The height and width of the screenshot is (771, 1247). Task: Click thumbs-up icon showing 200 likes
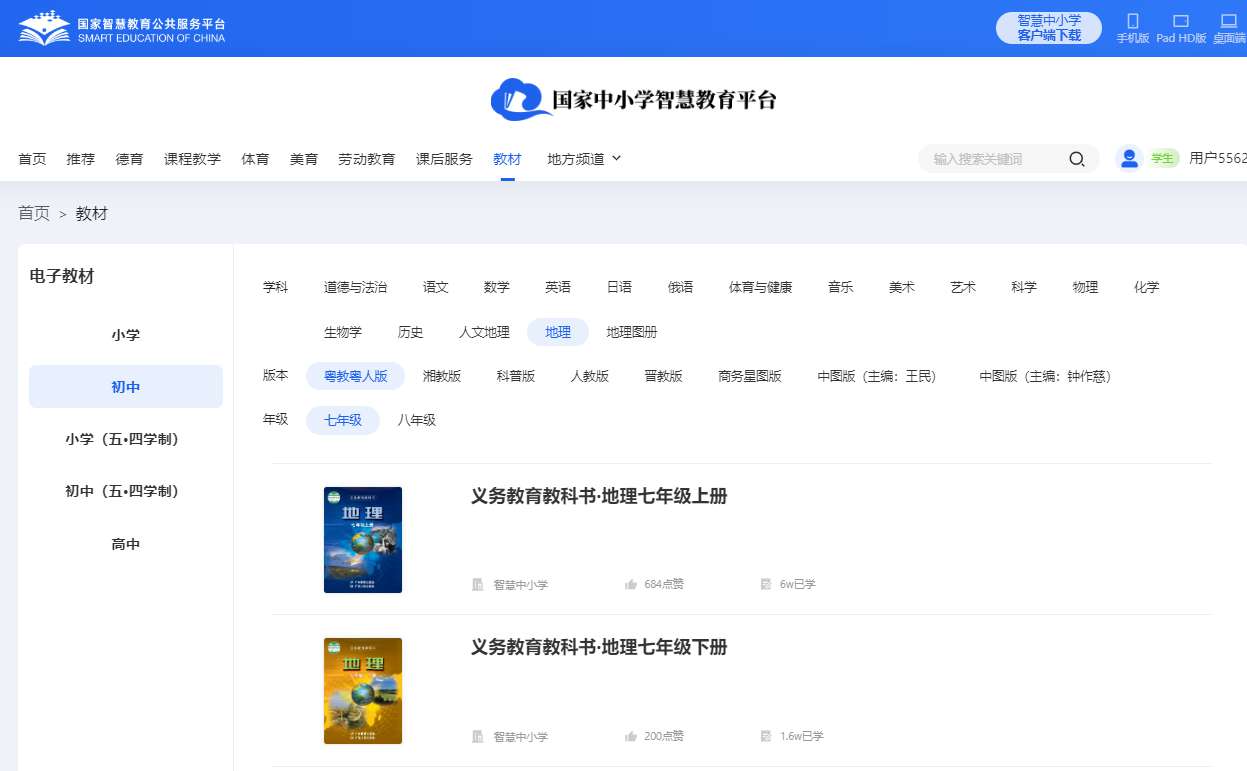point(631,736)
